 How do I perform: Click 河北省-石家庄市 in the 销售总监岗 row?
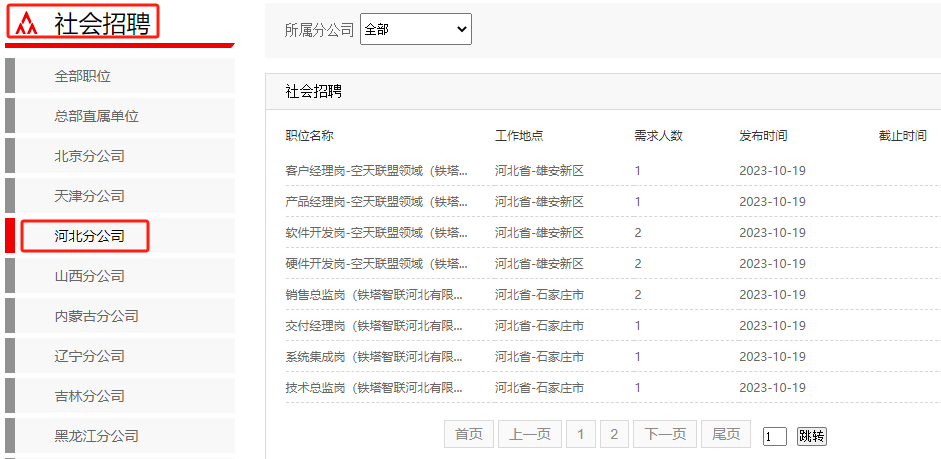coord(540,295)
